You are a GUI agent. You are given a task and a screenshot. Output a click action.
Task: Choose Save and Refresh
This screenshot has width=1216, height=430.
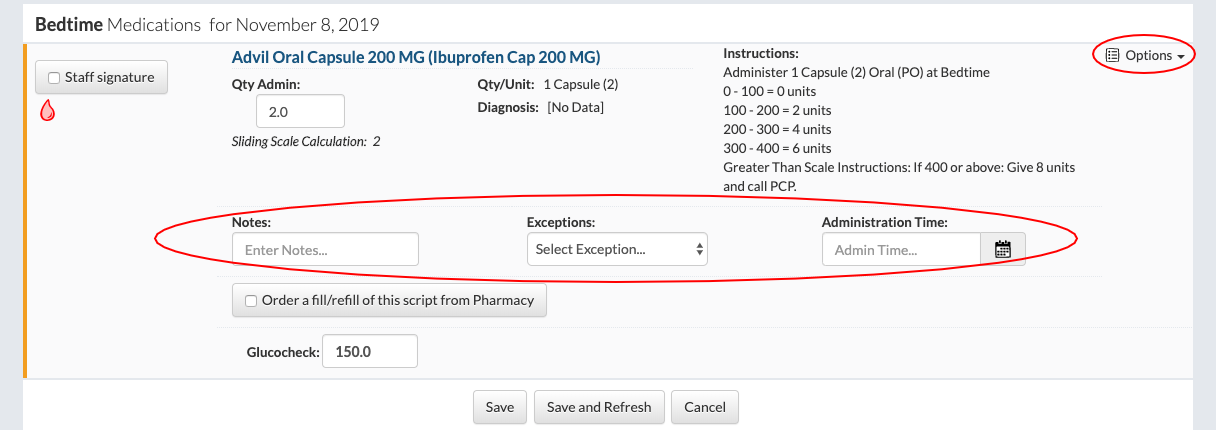(x=598, y=407)
